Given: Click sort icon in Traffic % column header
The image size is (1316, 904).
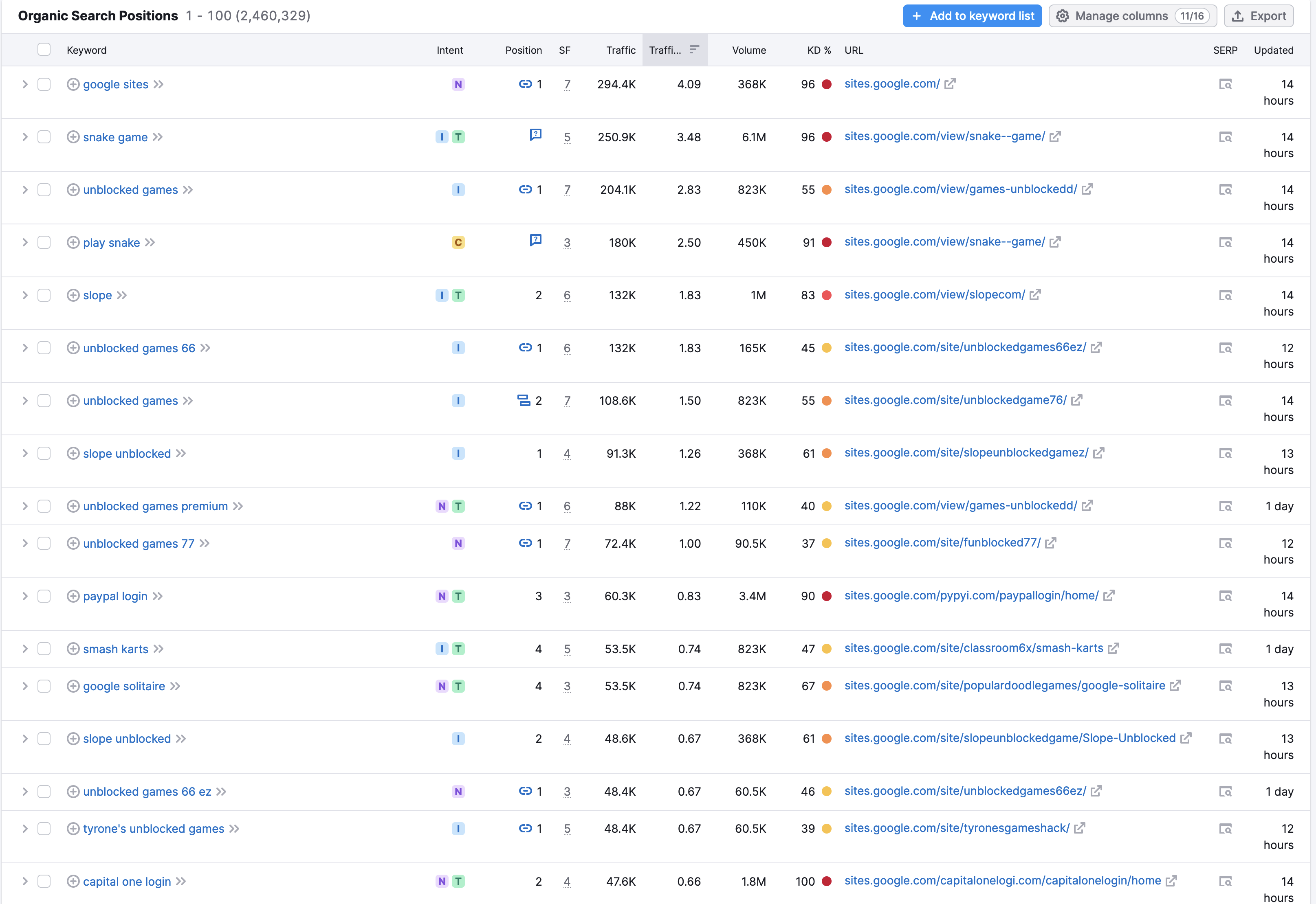Looking at the screenshot, I should (694, 49).
